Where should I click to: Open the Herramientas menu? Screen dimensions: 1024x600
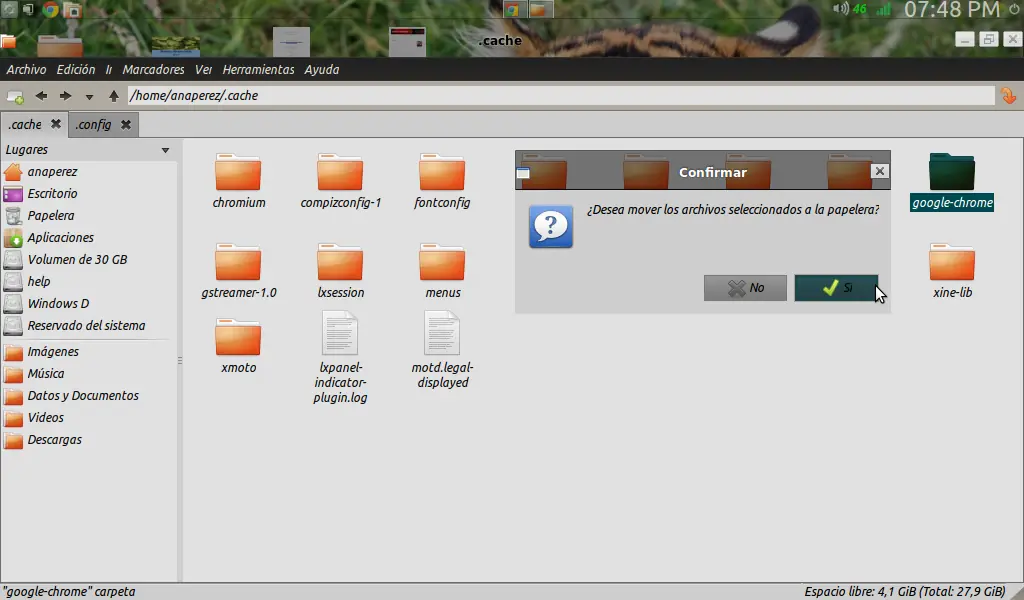tap(258, 69)
